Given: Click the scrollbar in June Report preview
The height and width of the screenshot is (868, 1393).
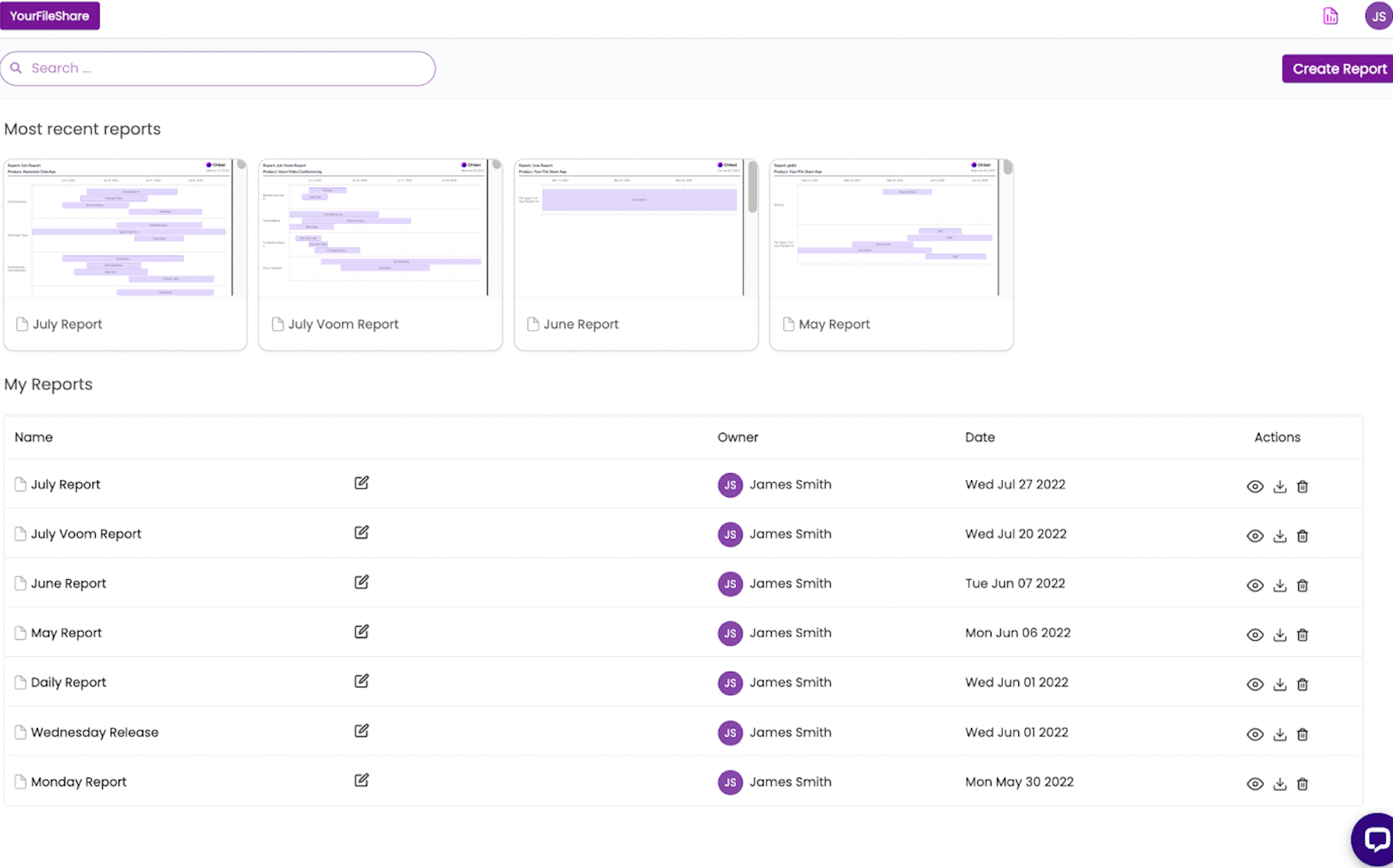Looking at the screenshot, I should pos(752,186).
